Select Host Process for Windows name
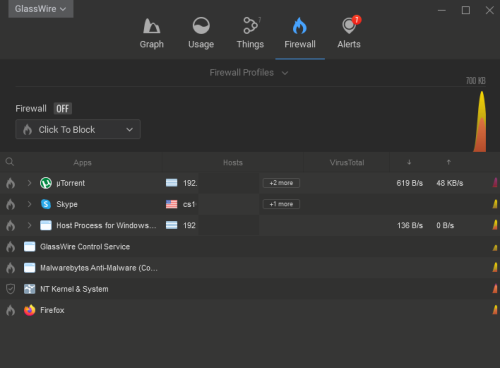This screenshot has width=500, height=368. (x=106, y=226)
